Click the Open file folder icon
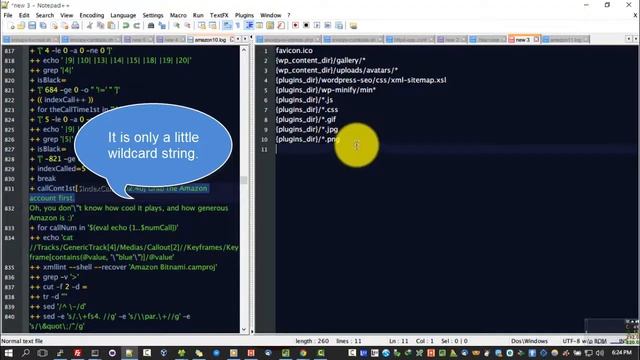The height and width of the screenshot is (360, 640). coord(21,26)
